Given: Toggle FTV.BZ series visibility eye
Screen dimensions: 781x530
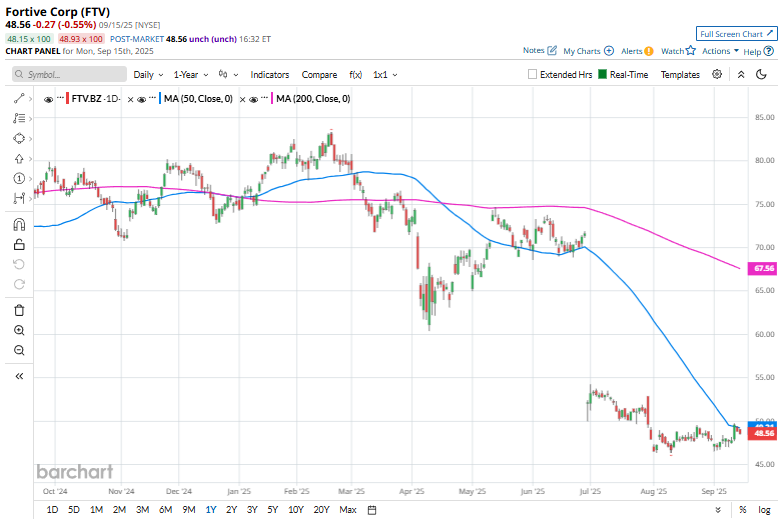Looking at the screenshot, I should [48, 100].
